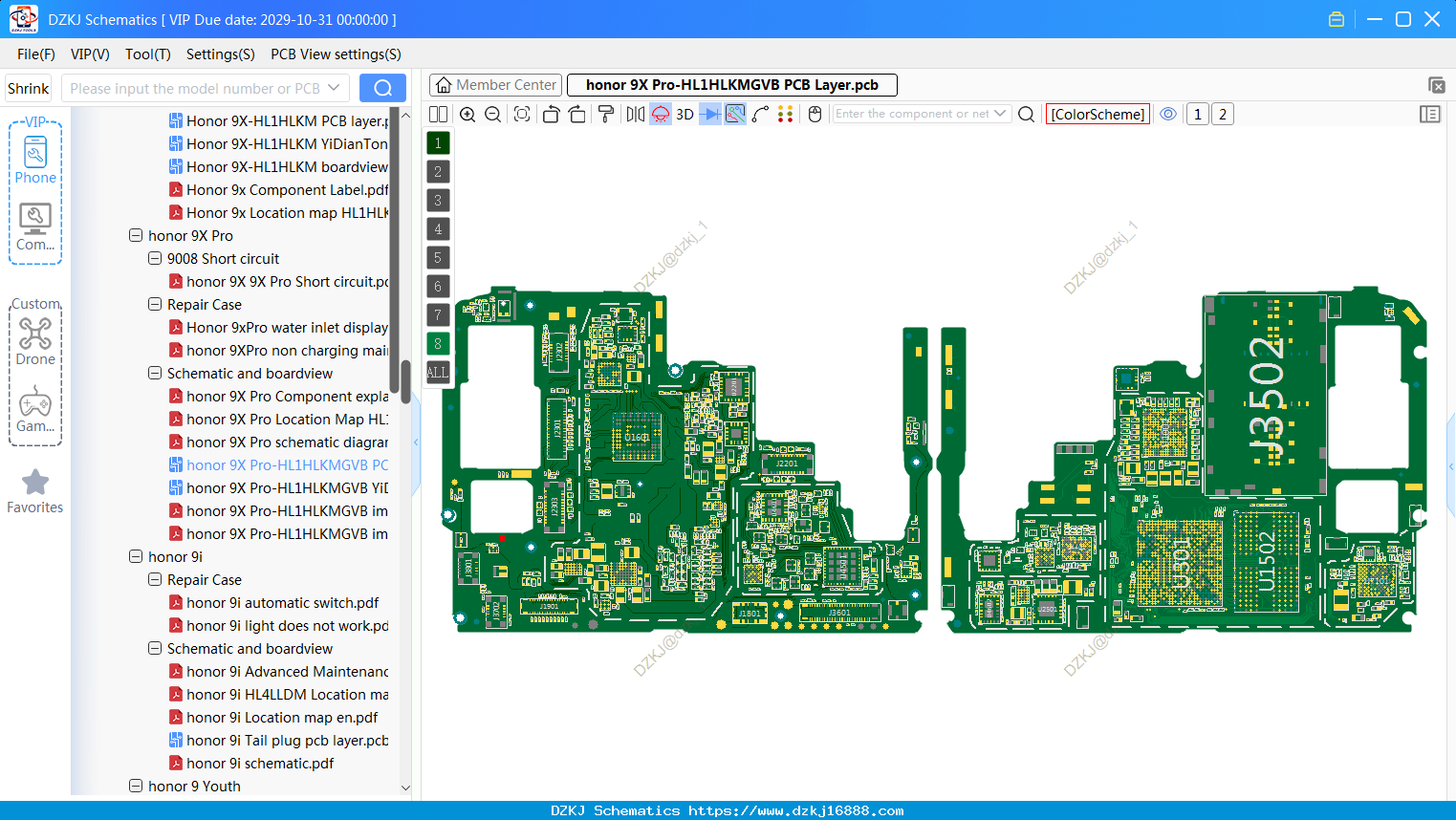Select the curved route line tool

(x=761, y=115)
